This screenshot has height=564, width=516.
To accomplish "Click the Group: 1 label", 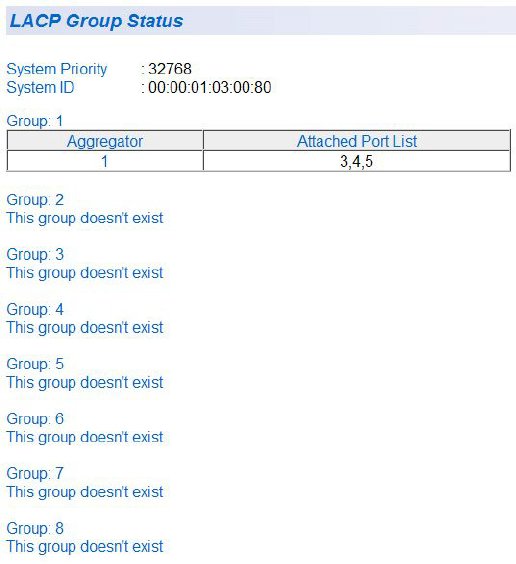I will (35, 120).
